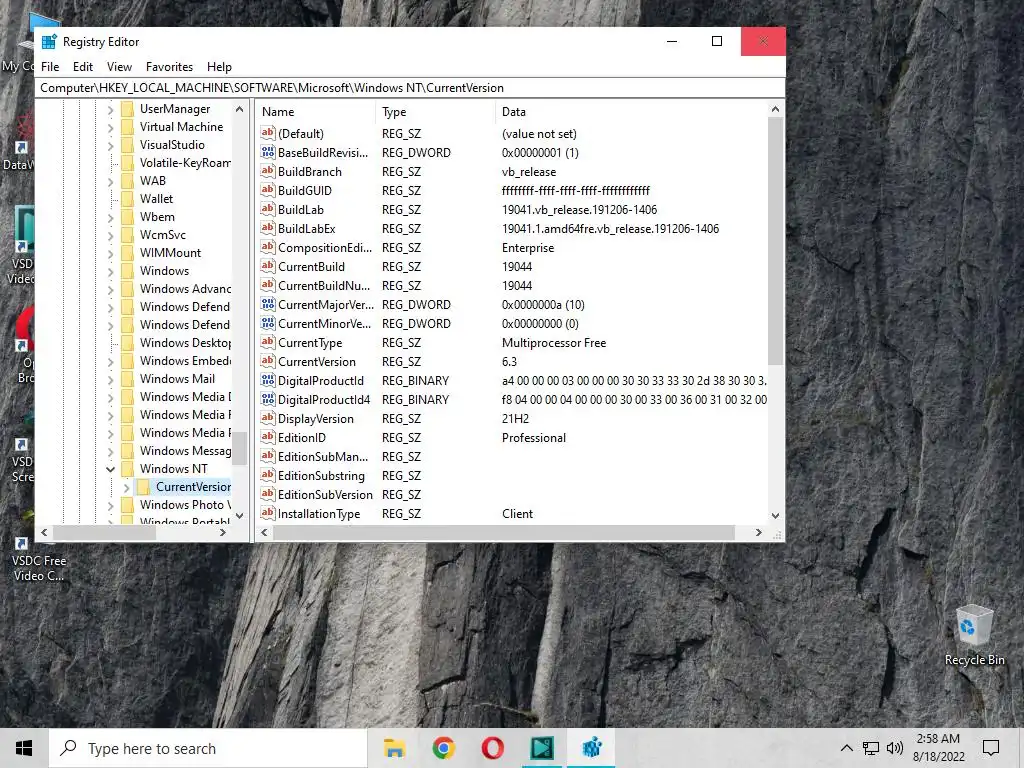
Task: Expand the VisualStudio tree node
Action: pos(110,146)
